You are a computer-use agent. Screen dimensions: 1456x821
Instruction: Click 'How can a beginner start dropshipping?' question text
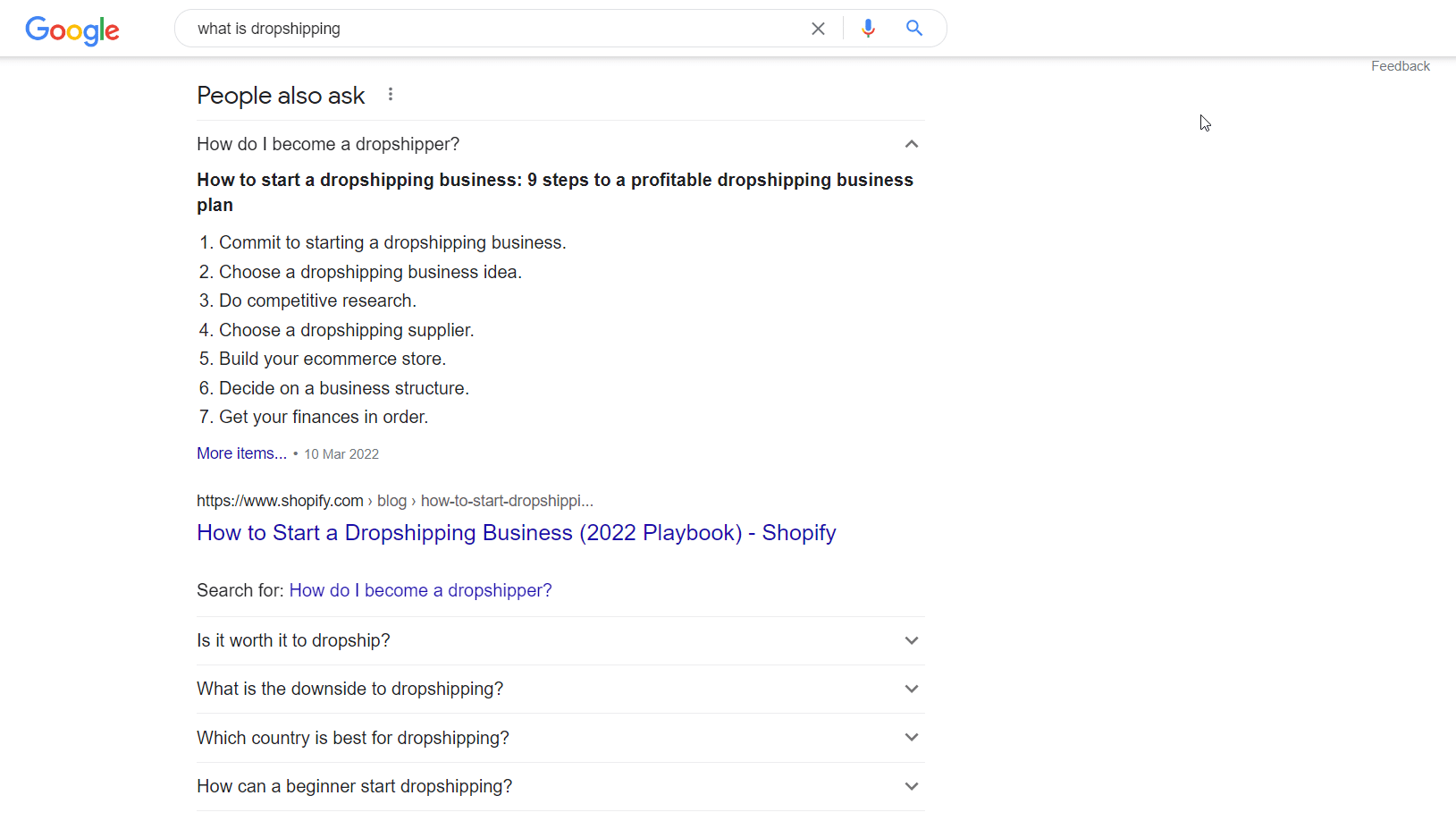(354, 786)
